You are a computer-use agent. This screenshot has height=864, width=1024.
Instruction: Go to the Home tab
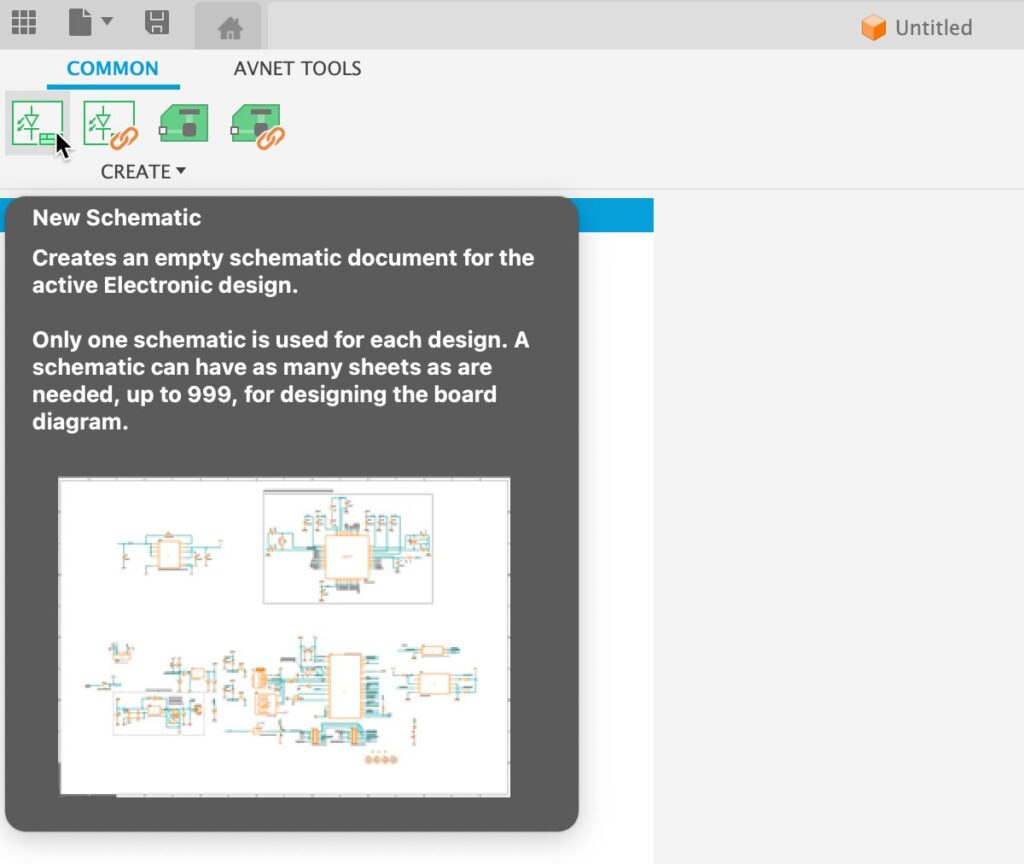pyautogui.click(x=229, y=27)
